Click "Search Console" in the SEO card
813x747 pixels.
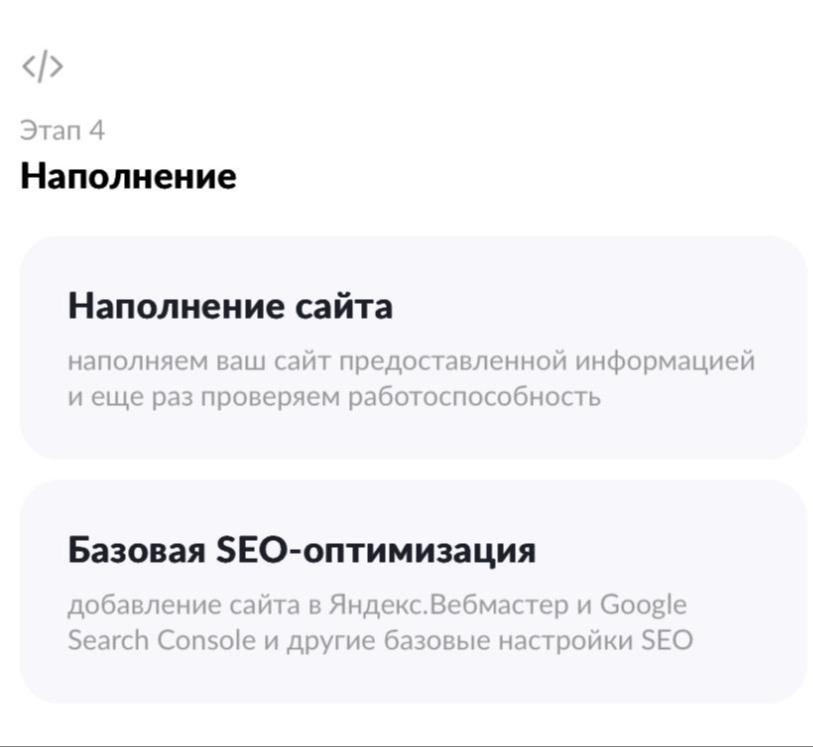coord(161,640)
